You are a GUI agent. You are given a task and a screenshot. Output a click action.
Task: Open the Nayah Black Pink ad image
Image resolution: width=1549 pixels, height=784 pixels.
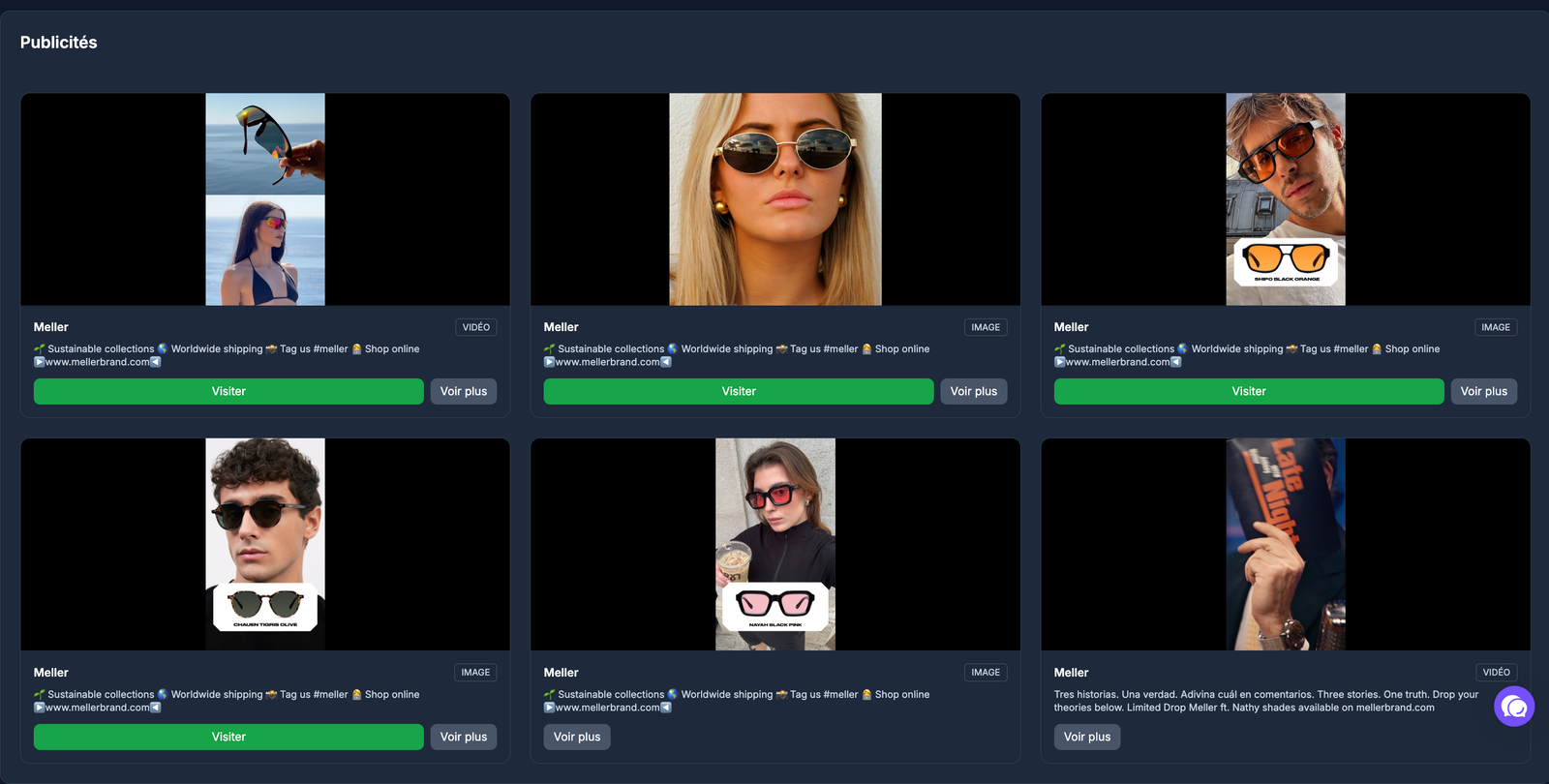(x=775, y=544)
